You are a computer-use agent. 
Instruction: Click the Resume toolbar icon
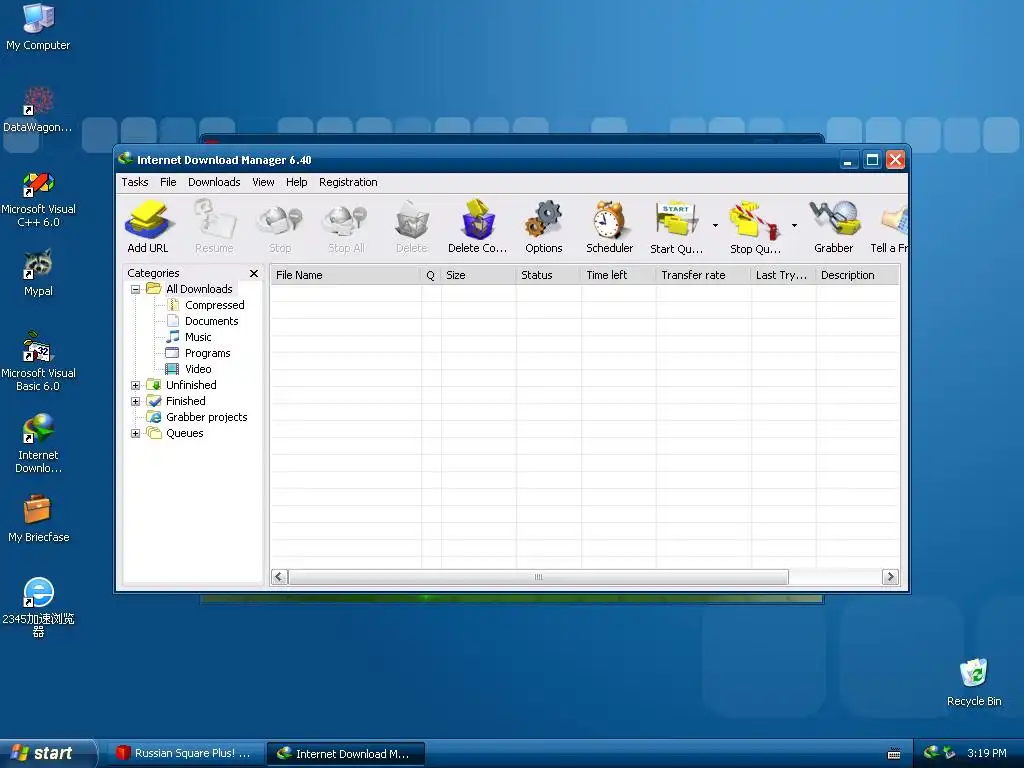[x=214, y=226]
